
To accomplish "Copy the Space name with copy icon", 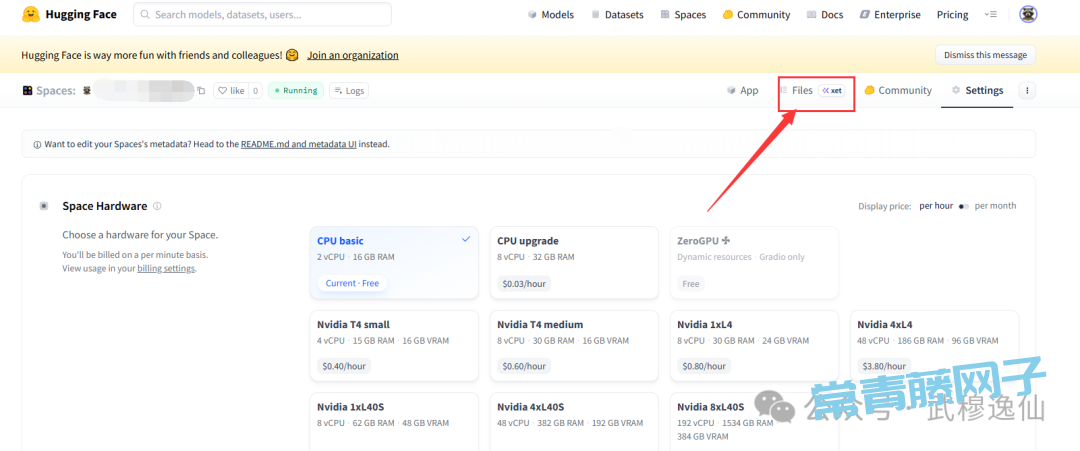I will pyautogui.click(x=201, y=91).
